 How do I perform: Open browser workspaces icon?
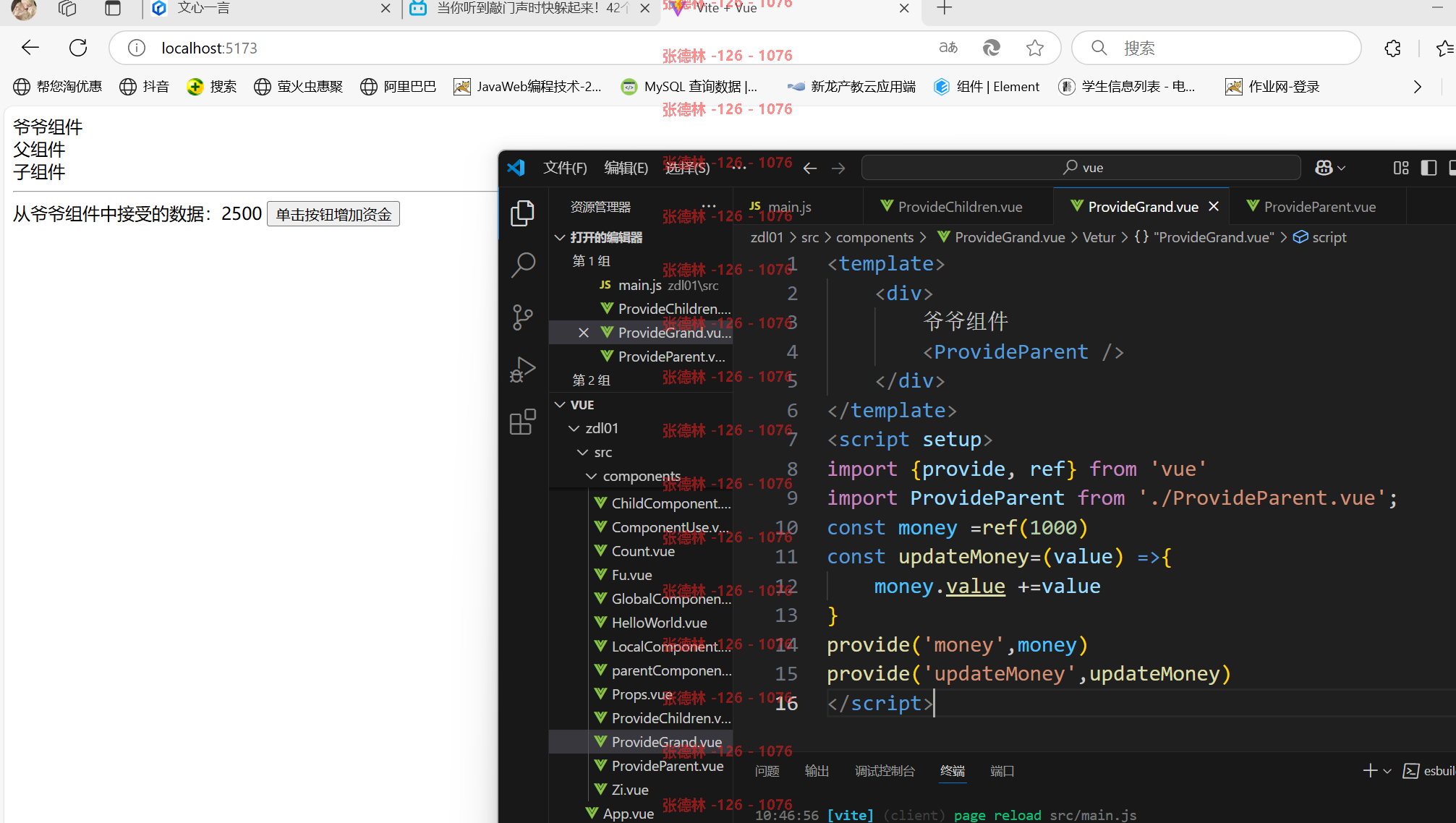67,8
